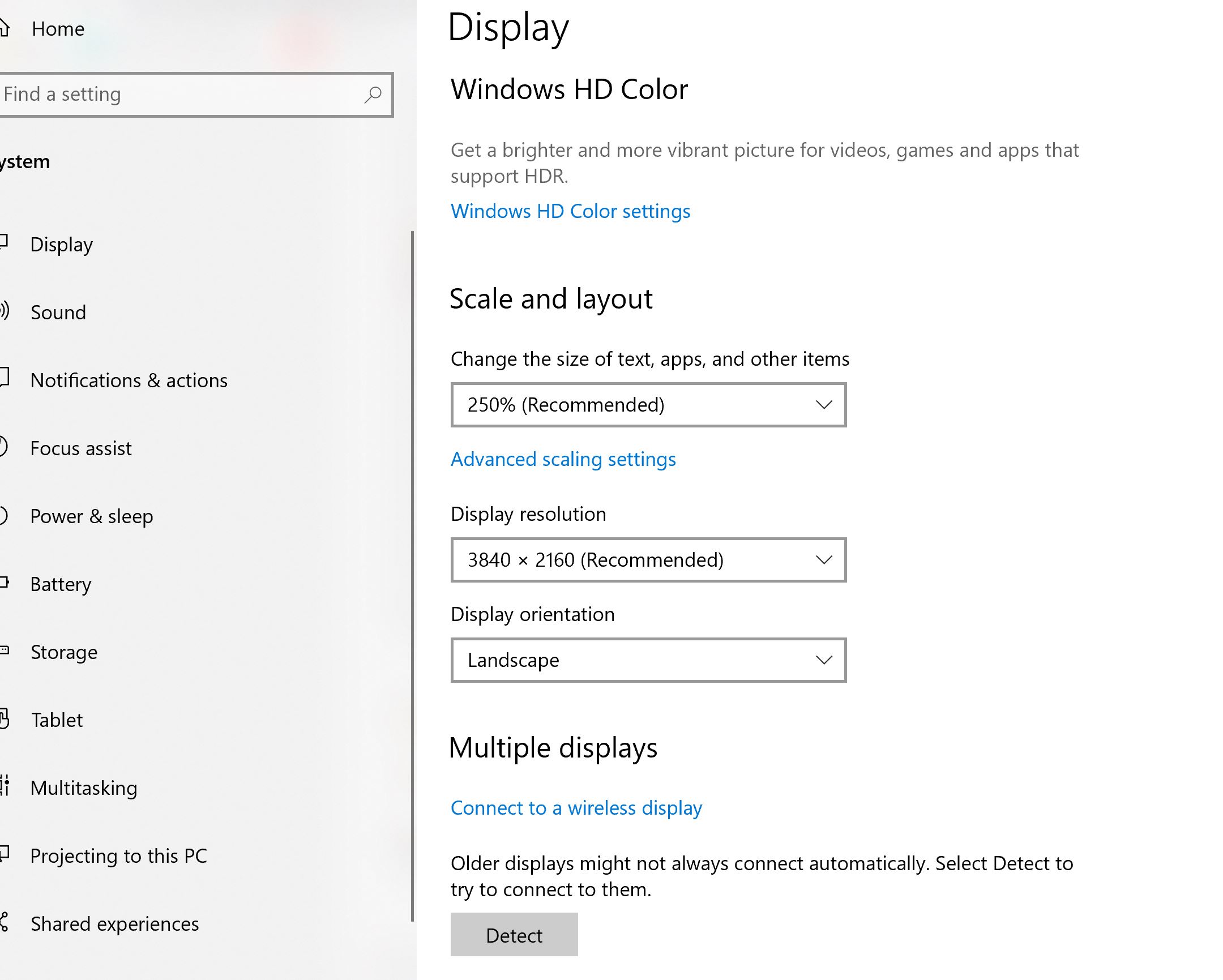Click the Multitasking icon in sidebar
The image size is (1223, 980).
coord(5,786)
